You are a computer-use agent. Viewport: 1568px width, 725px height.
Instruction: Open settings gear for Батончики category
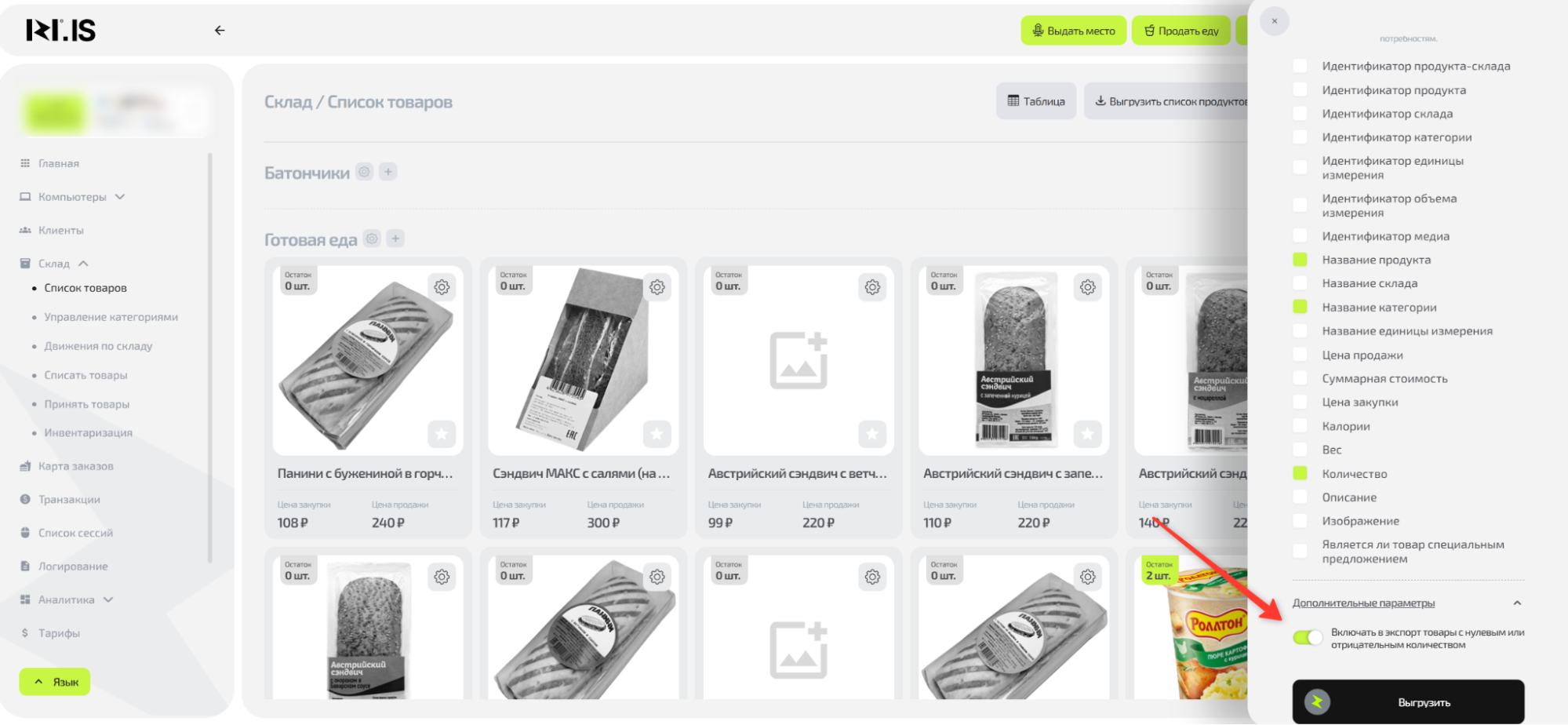[364, 172]
